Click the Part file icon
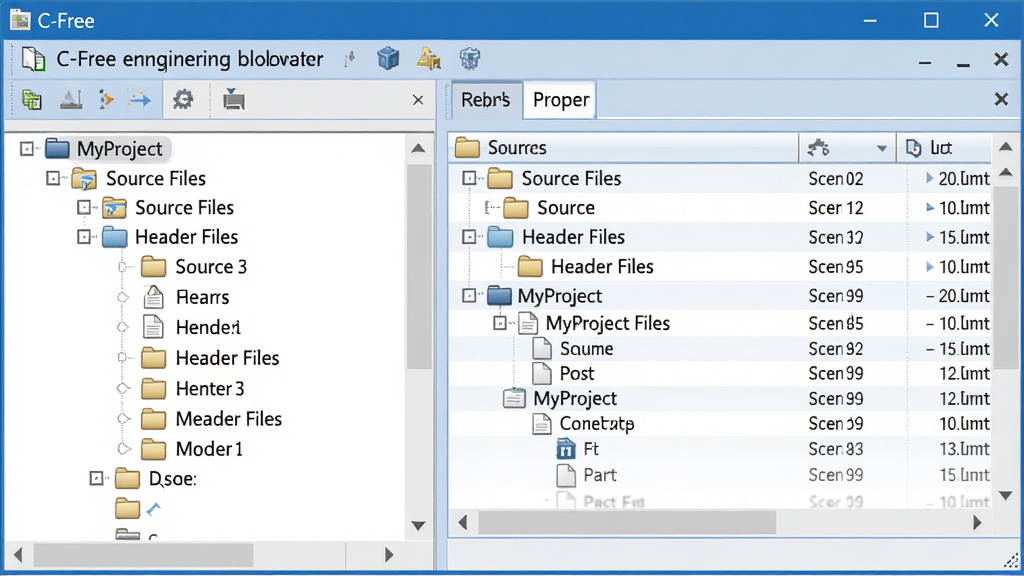 coord(566,475)
